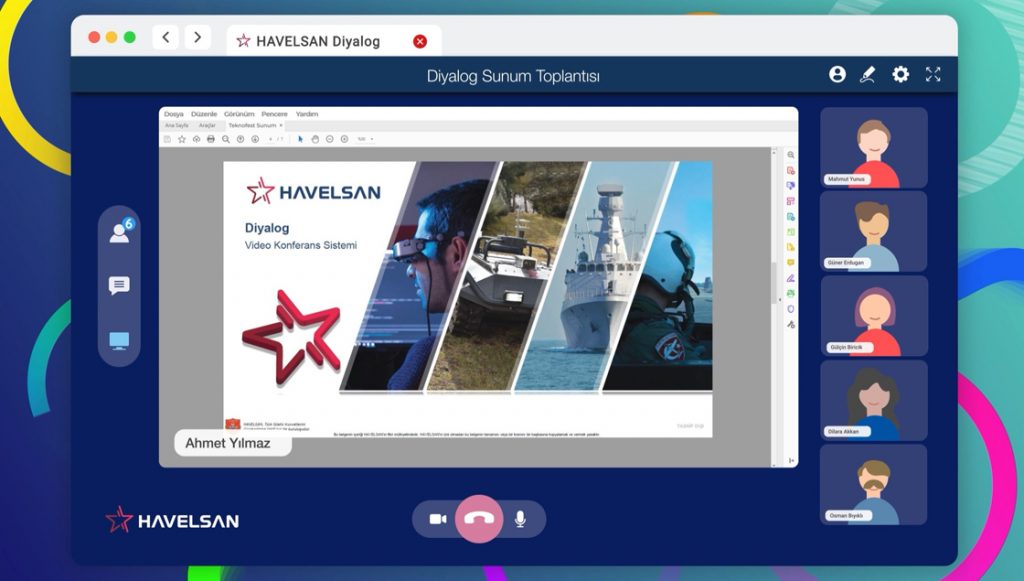Hang up with the red call button
1024x581 pixels.
[480, 519]
